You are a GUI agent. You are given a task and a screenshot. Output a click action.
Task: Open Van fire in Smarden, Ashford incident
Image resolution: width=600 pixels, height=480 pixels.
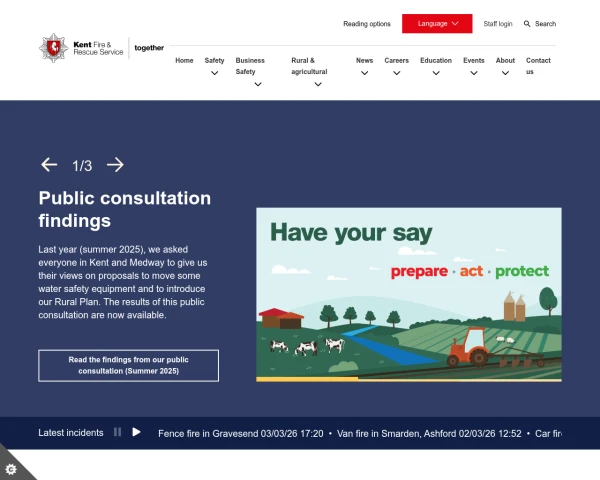pos(429,434)
